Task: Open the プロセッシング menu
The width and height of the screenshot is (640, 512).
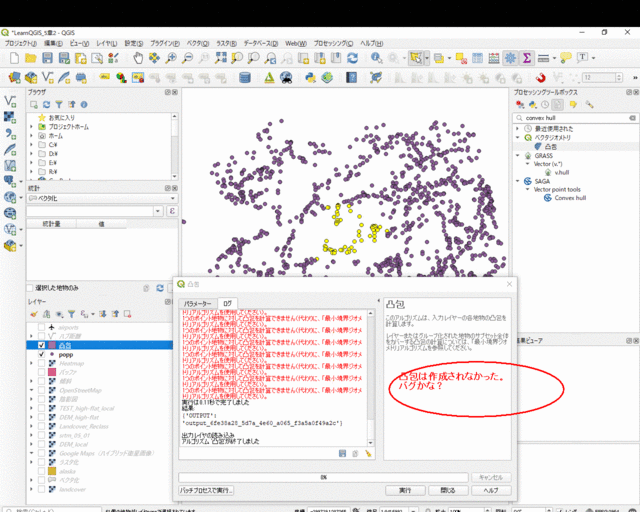Action: click(x=333, y=43)
